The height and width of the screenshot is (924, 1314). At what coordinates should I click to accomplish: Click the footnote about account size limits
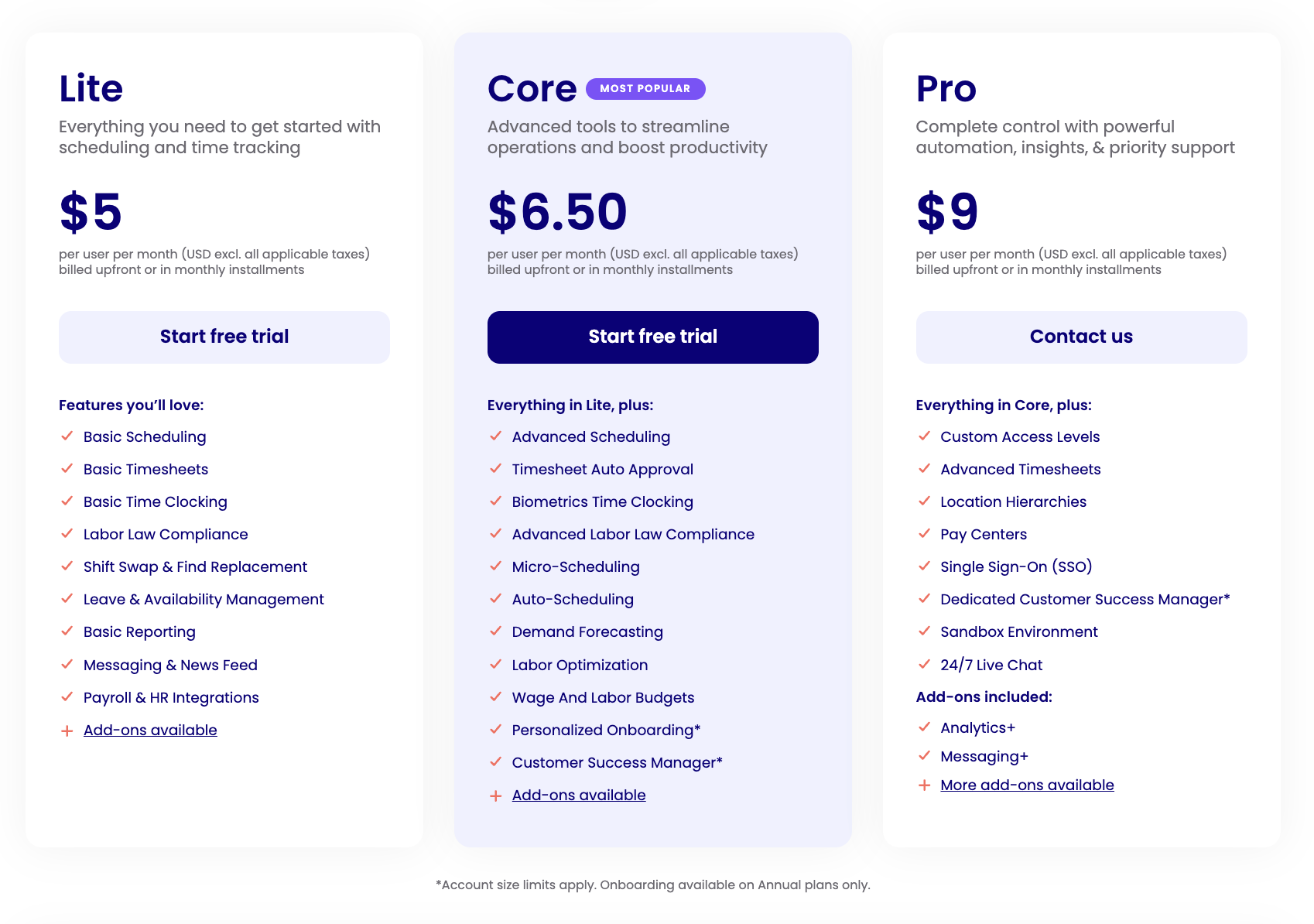pos(654,884)
